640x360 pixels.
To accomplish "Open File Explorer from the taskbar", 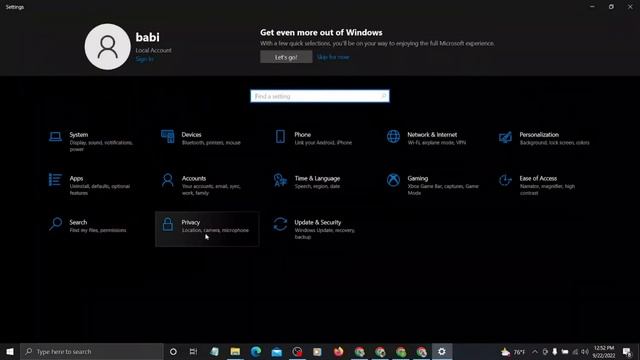I will pos(235,351).
